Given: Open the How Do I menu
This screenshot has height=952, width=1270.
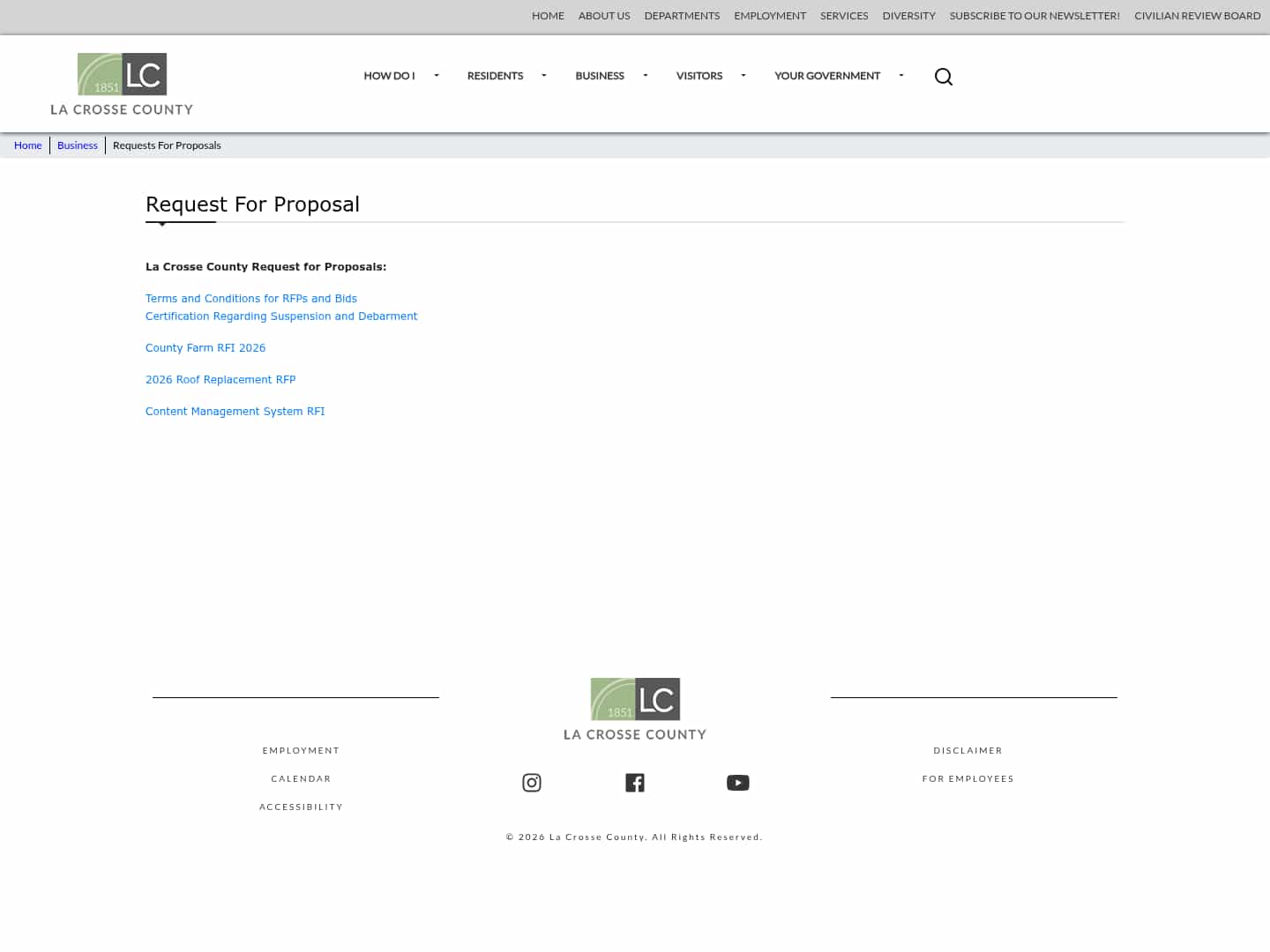Looking at the screenshot, I should point(389,76).
